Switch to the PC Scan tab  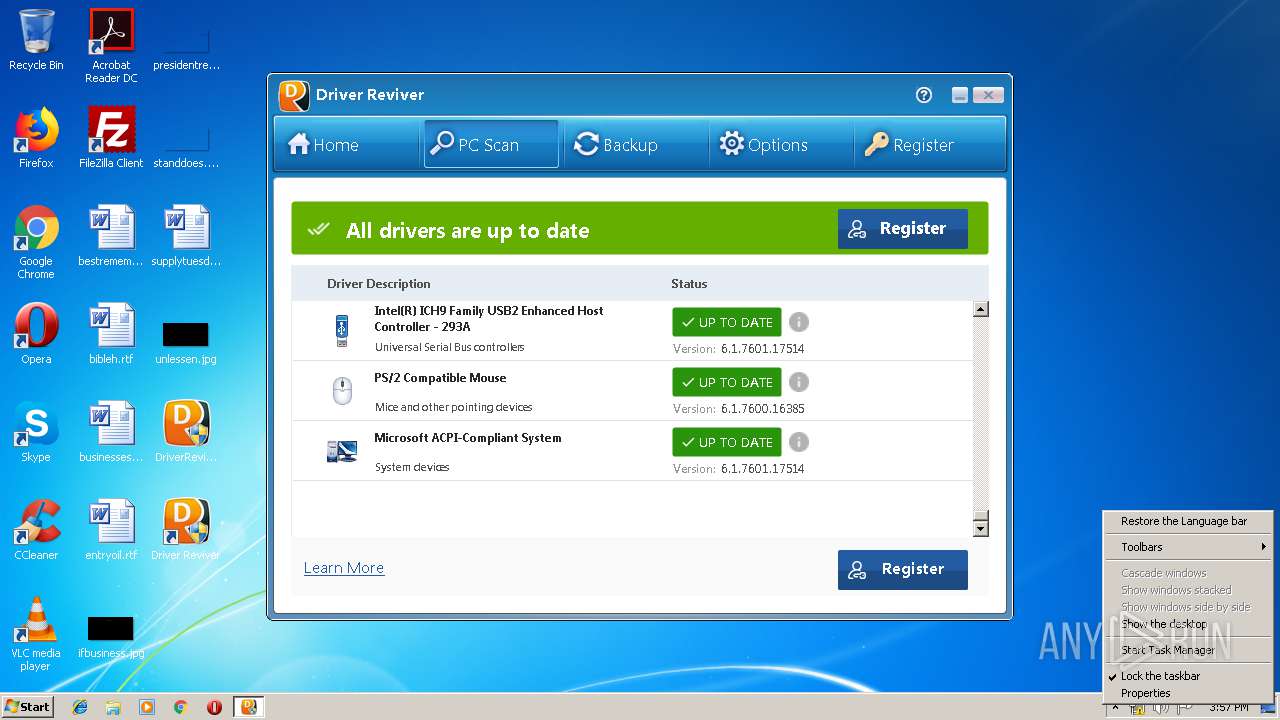coord(491,145)
